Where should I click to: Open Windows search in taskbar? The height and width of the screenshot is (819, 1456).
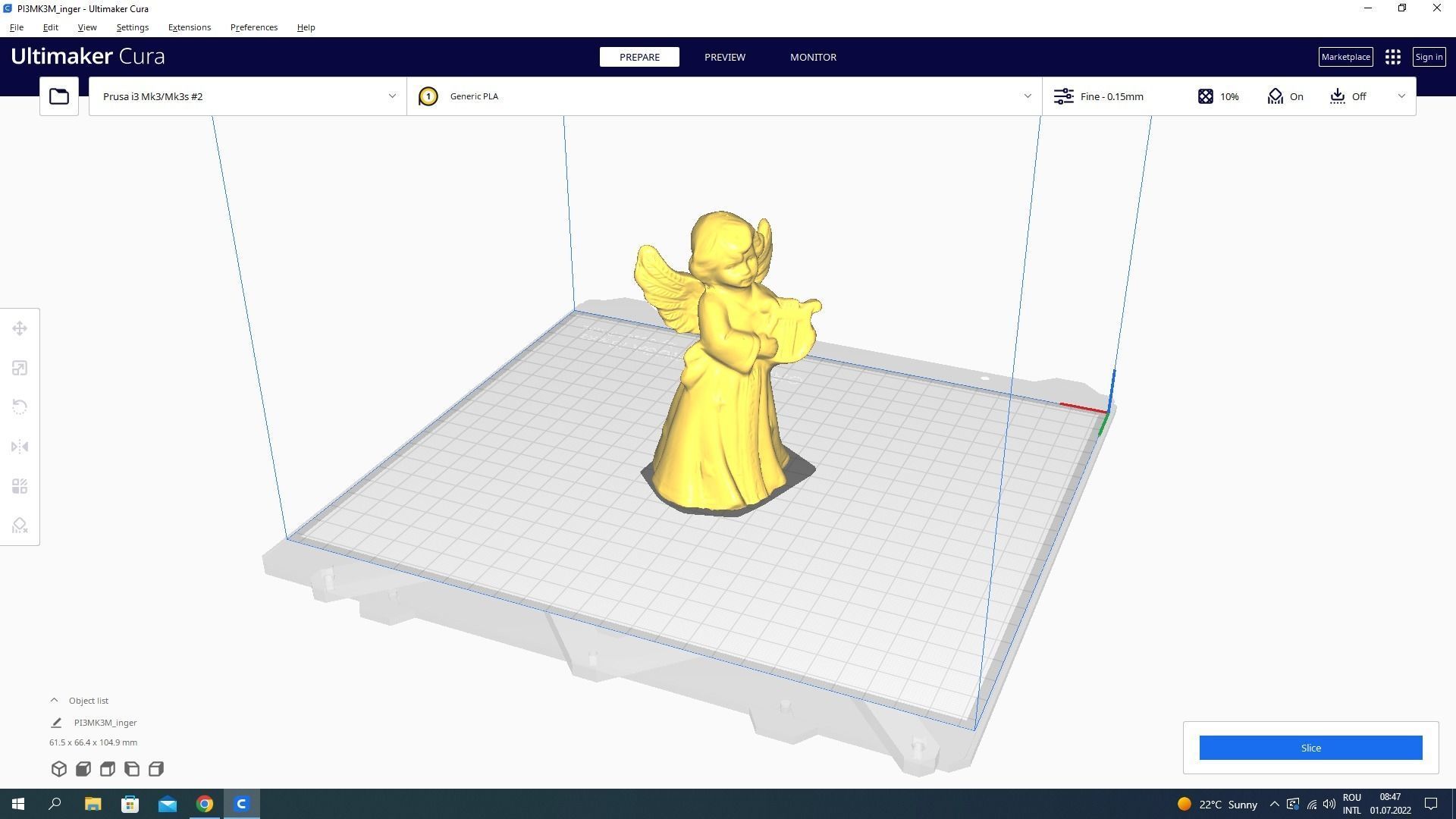click(55, 804)
